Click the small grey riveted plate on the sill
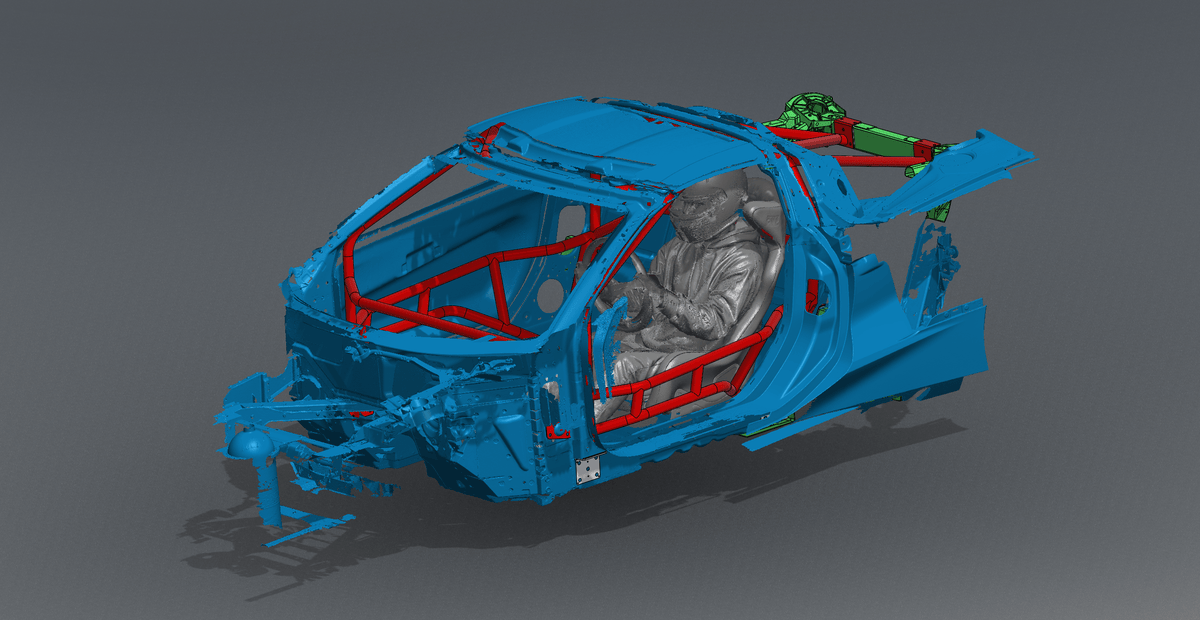This screenshot has width=1200, height=620. (588, 470)
